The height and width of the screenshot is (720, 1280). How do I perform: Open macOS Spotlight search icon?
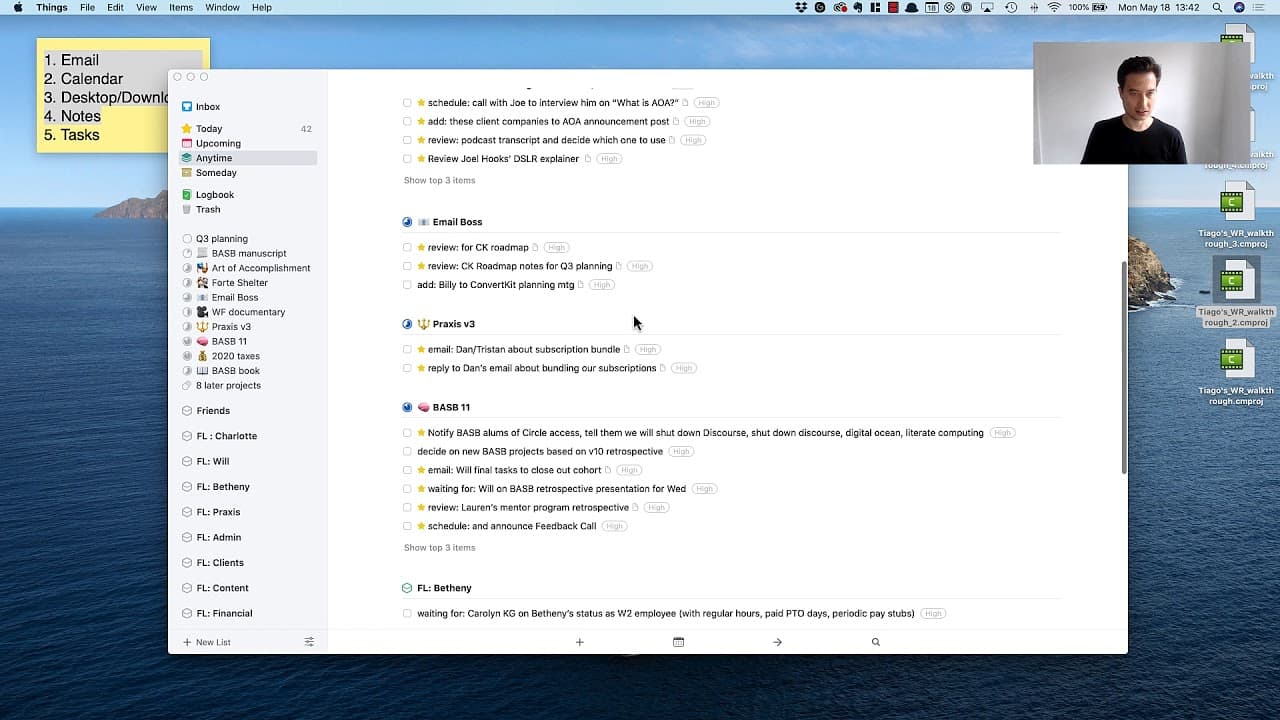pyautogui.click(x=1217, y=7)
